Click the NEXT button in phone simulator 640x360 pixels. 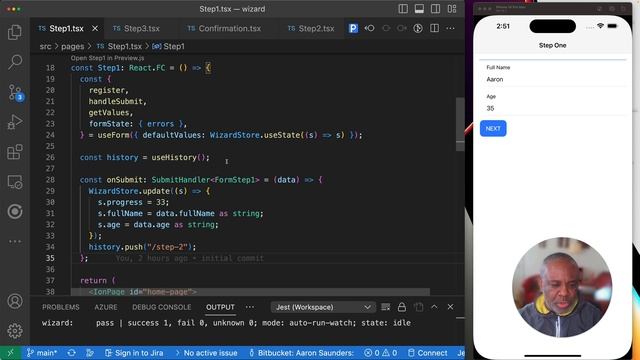[x=493, y=129]
